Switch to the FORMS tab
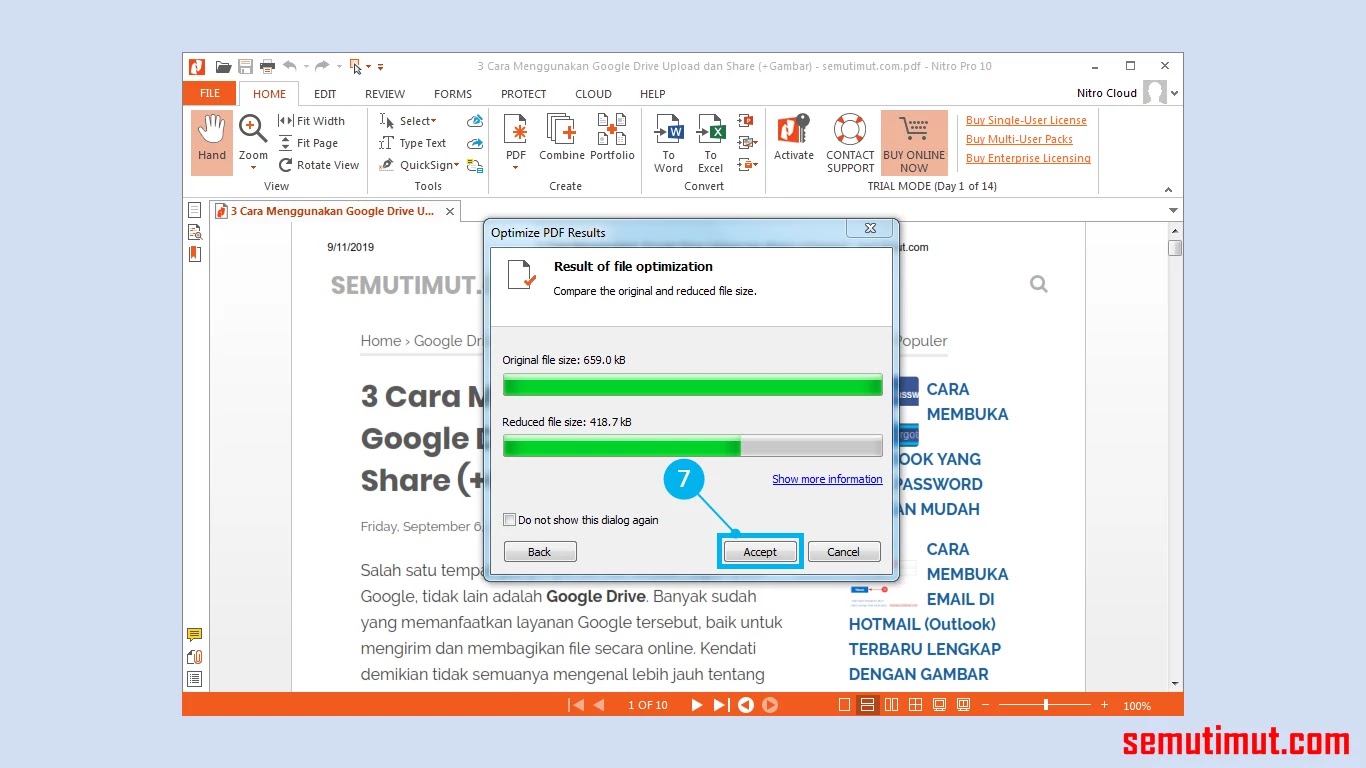1366x768 pixels. 453,94
